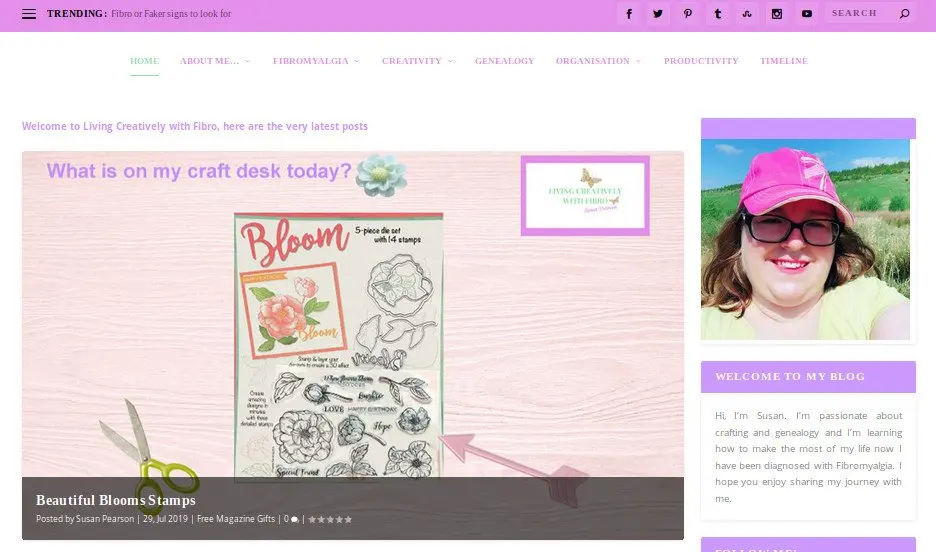Click the post date 29, Jul 2019
Viewport: 936px width, 552px height.
click(x=165, y=519)
